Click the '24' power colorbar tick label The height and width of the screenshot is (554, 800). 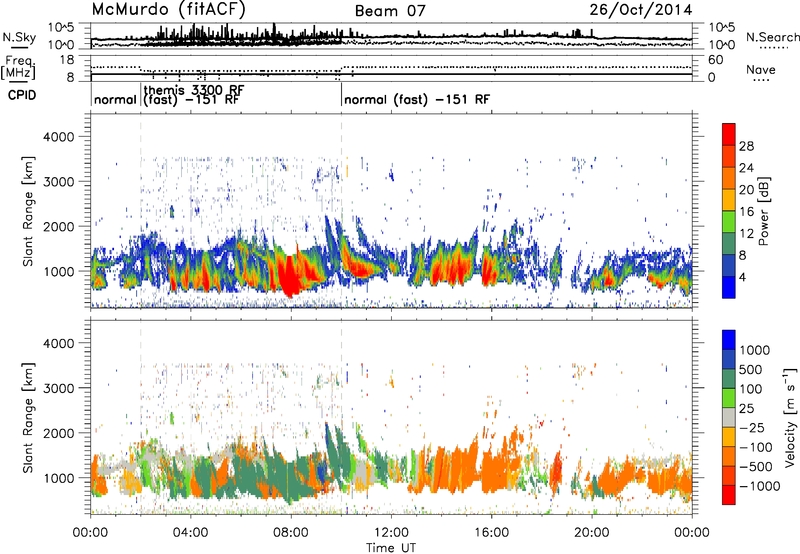pyautogui.click(x=746, y=168)
